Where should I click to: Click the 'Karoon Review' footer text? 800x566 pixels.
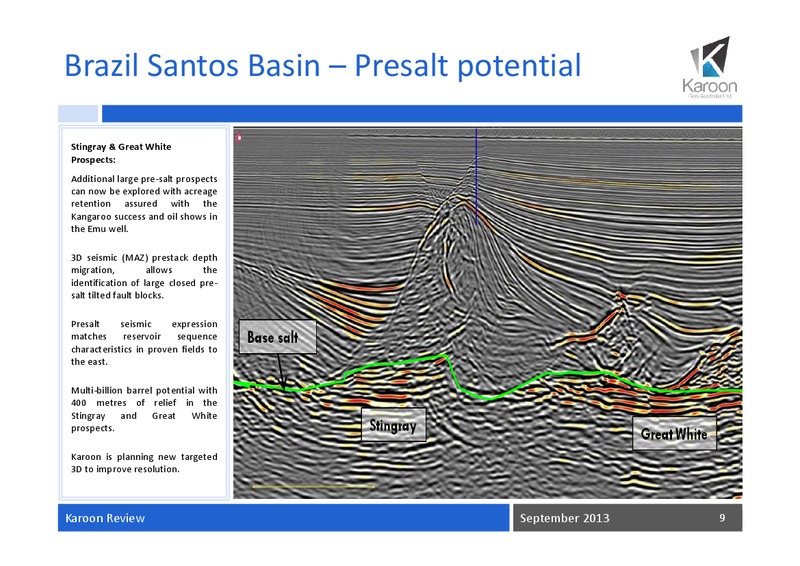click(x=105, y=518)
